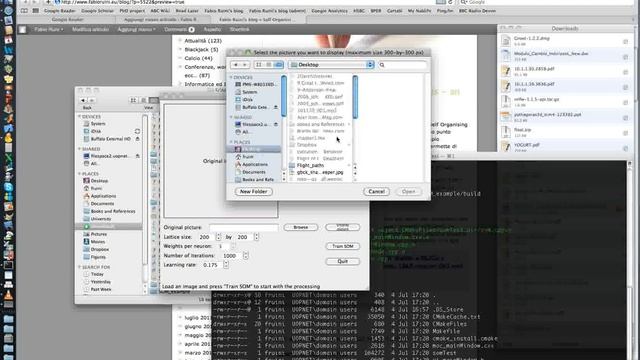Screen dimensions: 640x360
Task: Click the Finder window Back arrow
Action: [x=83, y=100]
